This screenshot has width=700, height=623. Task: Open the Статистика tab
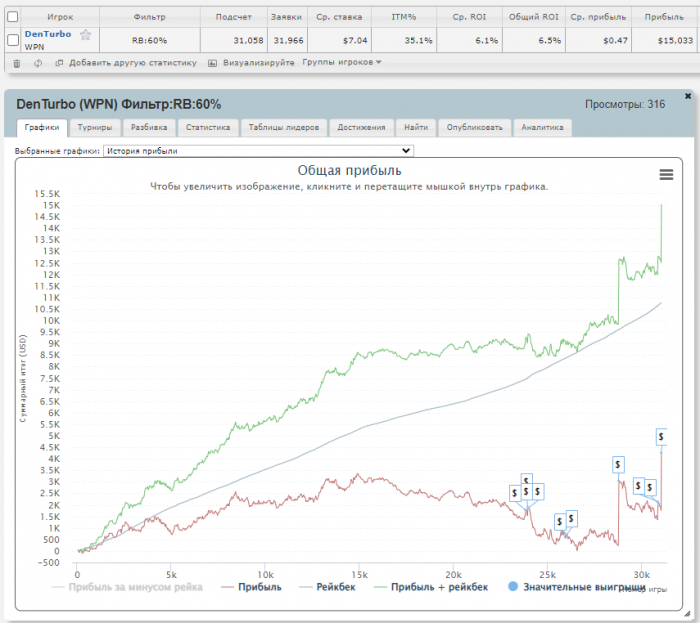208,128
